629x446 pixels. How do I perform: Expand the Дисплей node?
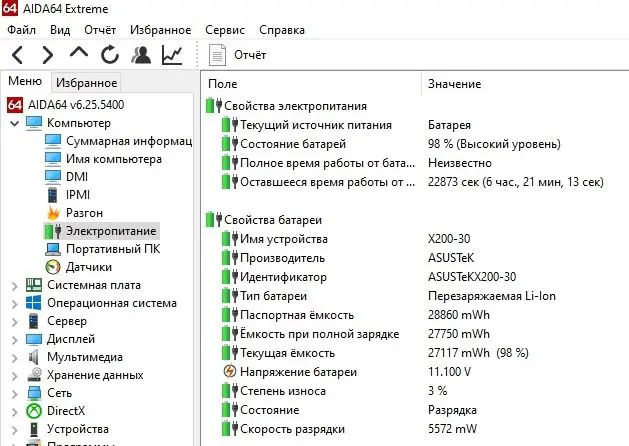click(x=14, y=340)
